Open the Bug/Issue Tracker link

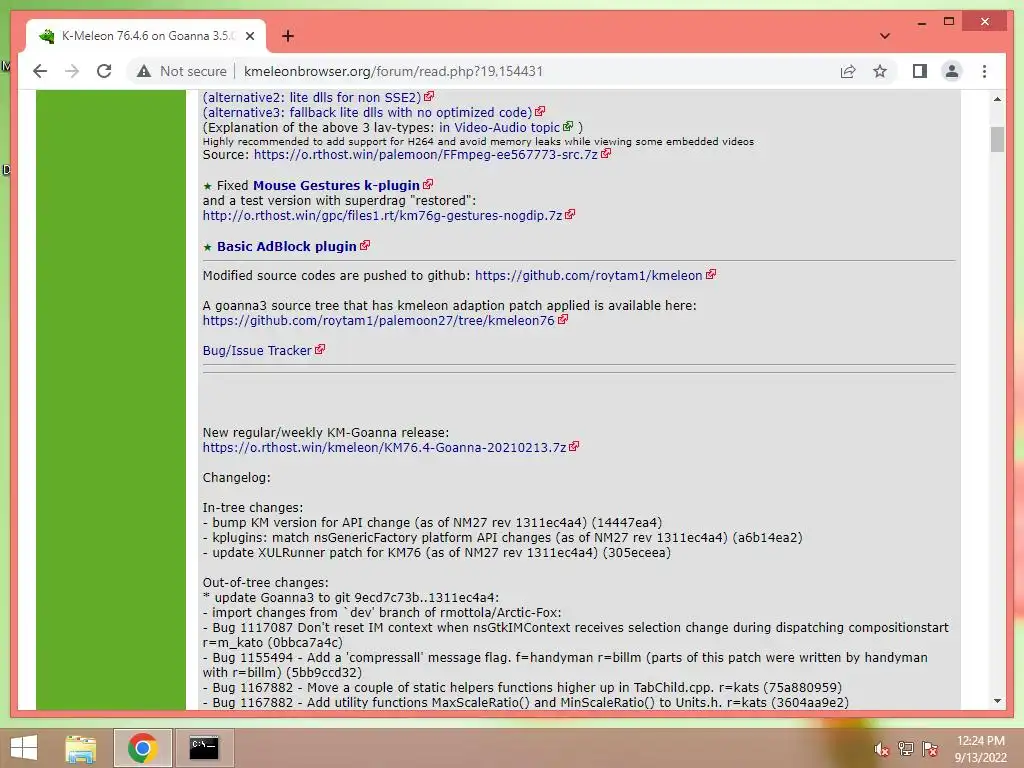257,351
